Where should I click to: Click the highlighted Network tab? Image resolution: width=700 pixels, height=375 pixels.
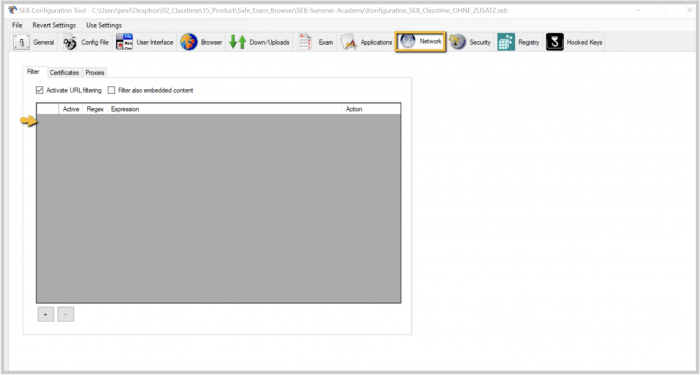pos(421,42)
